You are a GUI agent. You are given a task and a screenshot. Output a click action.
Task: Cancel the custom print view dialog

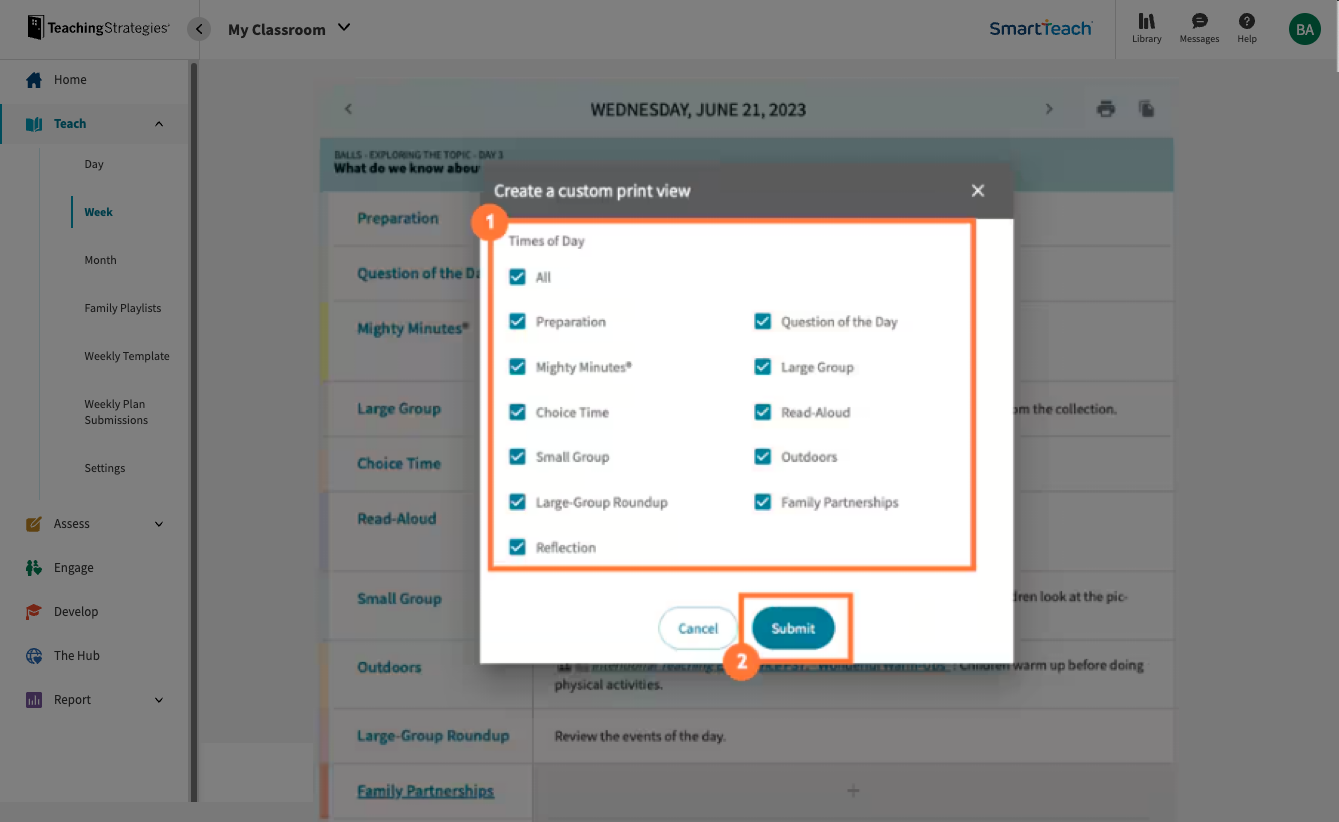click(x=698, y=628)
